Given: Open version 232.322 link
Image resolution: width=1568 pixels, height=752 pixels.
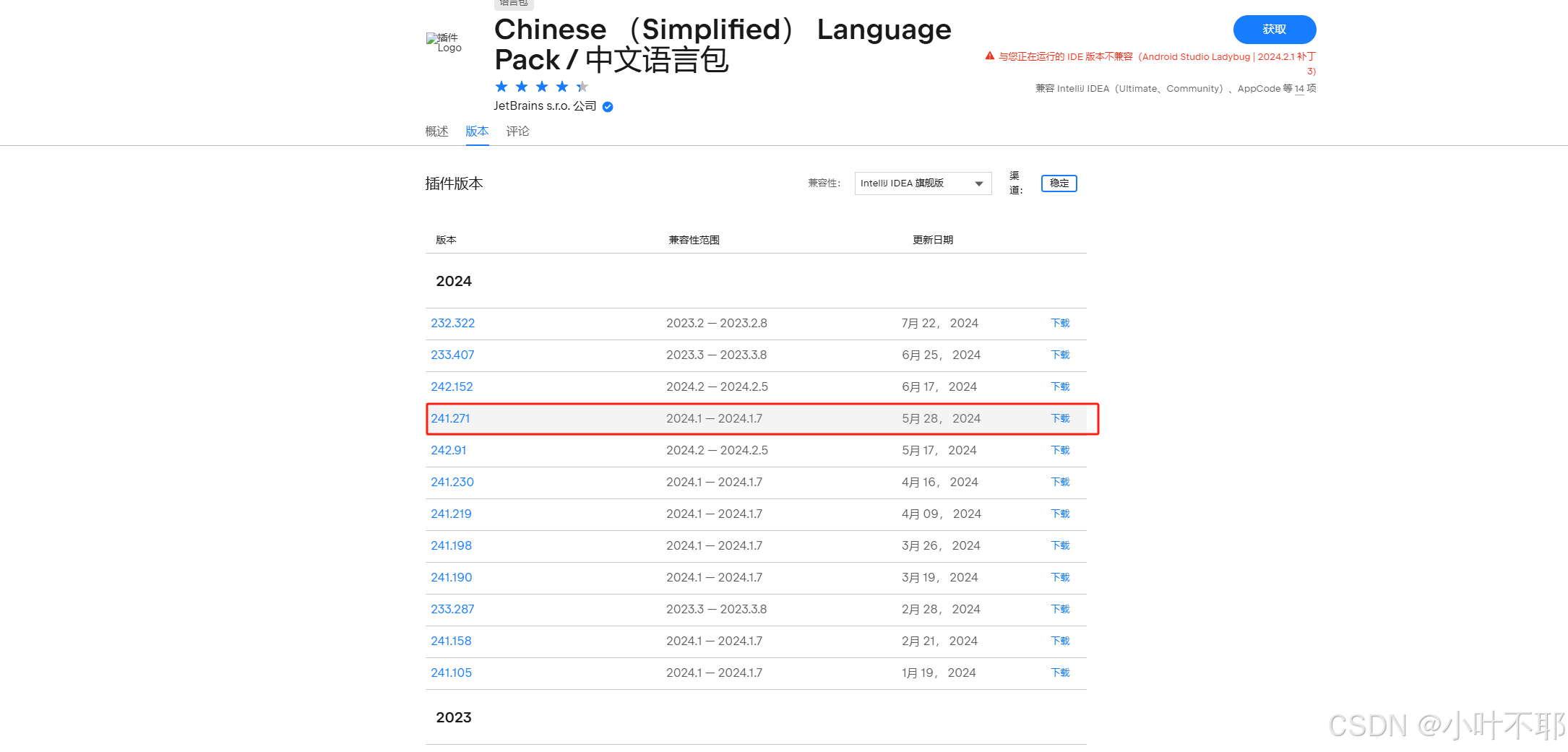Looking at the screenshot, I should (x=453, y=324).
